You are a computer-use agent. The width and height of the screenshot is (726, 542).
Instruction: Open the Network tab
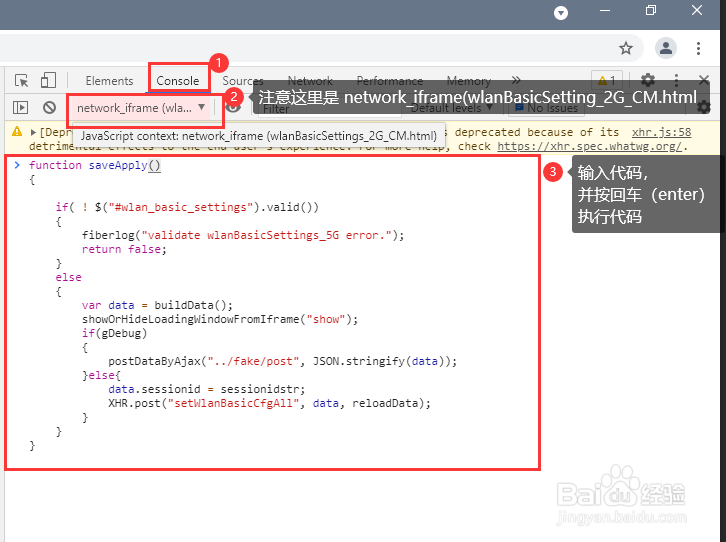click(310, 81)
